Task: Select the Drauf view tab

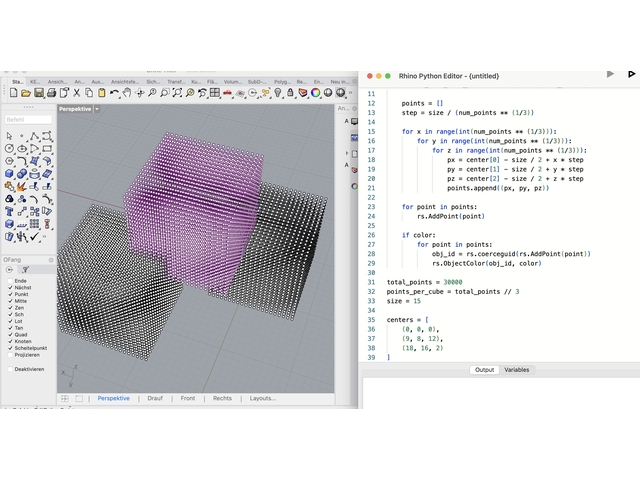Action: click(155, 398)
